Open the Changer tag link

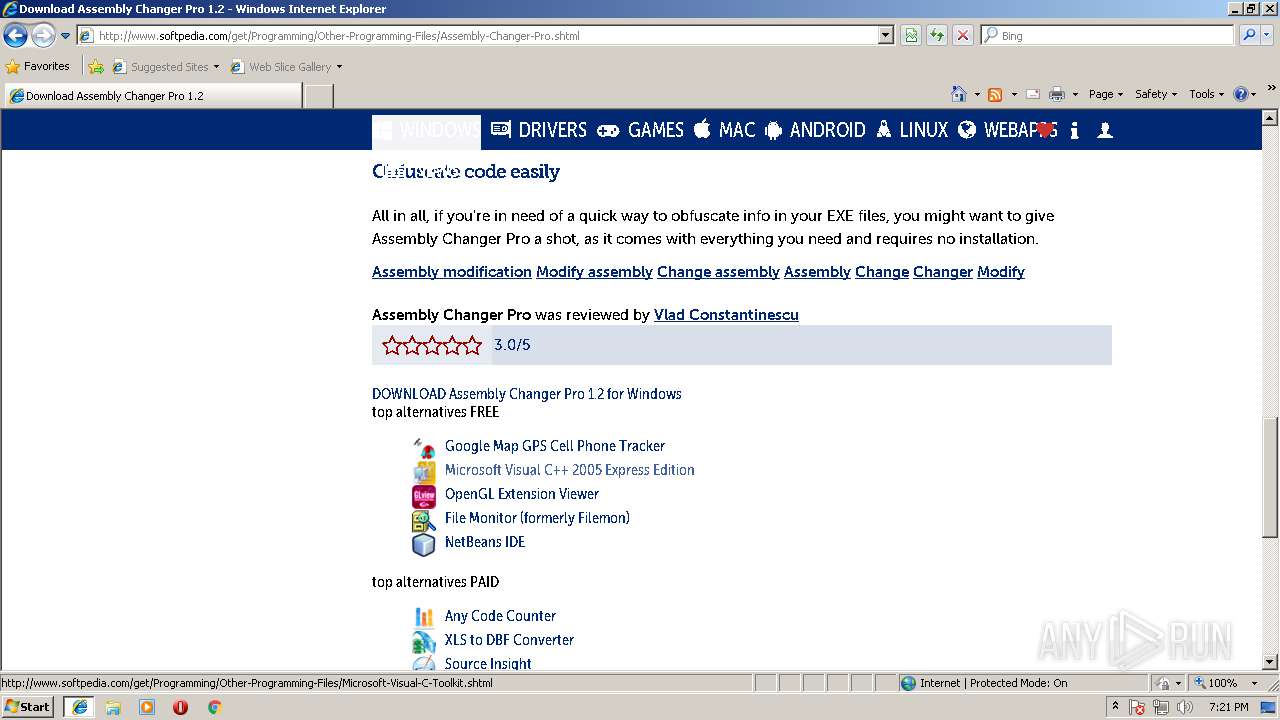coord(943,272)
